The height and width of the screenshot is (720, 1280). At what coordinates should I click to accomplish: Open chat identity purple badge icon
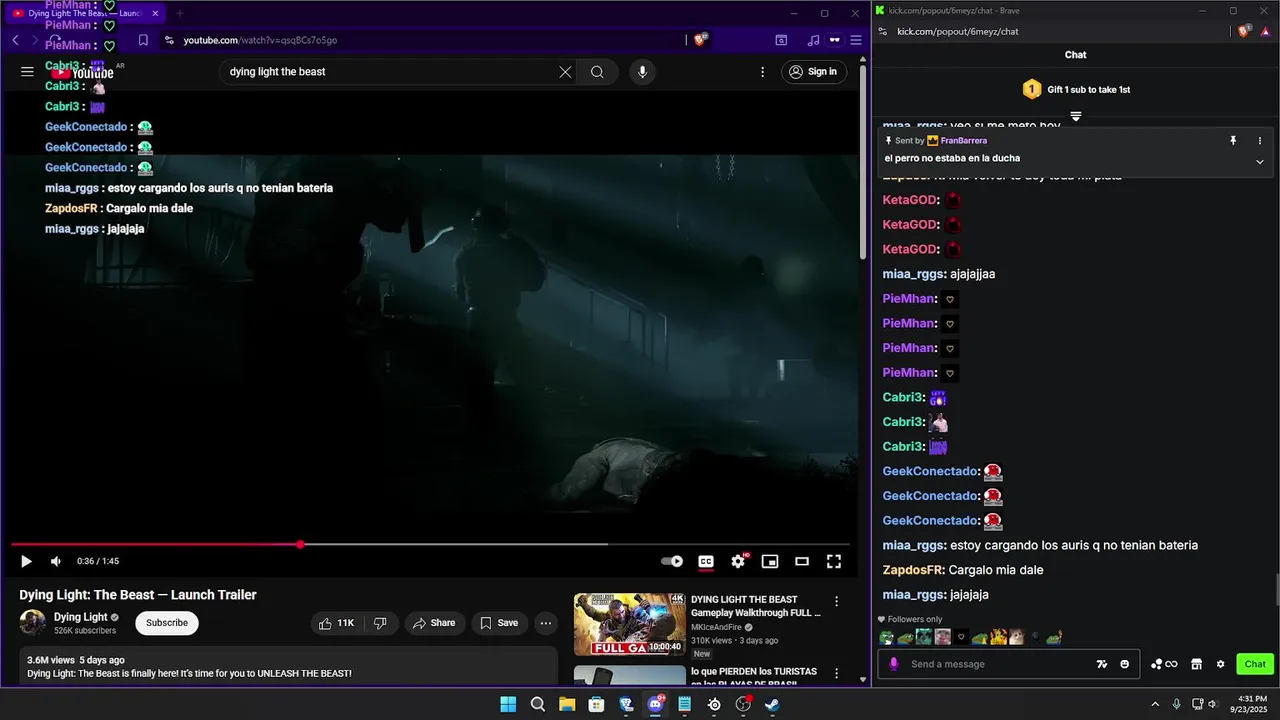pos(894,664)
